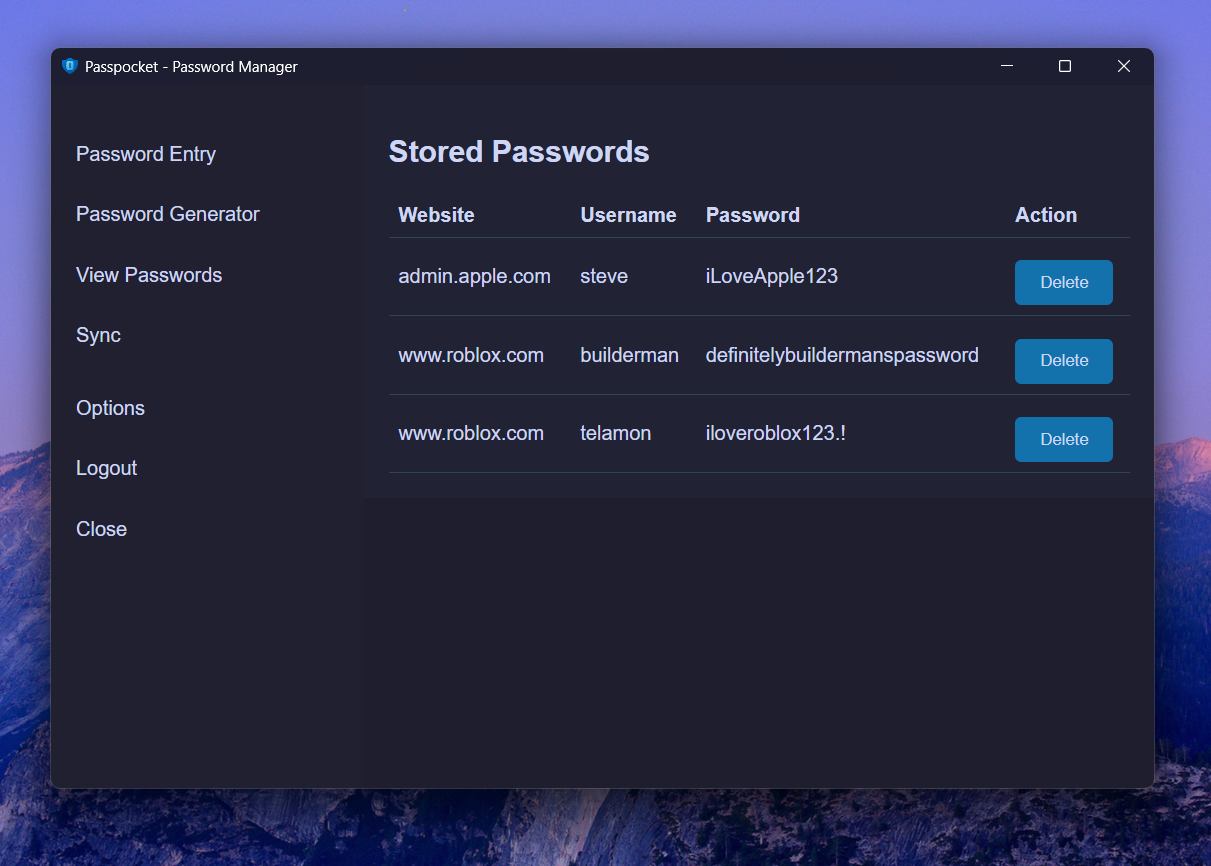Delete the admin.apple.com steve entry

pyautogui.click(x=1064, y=282)
